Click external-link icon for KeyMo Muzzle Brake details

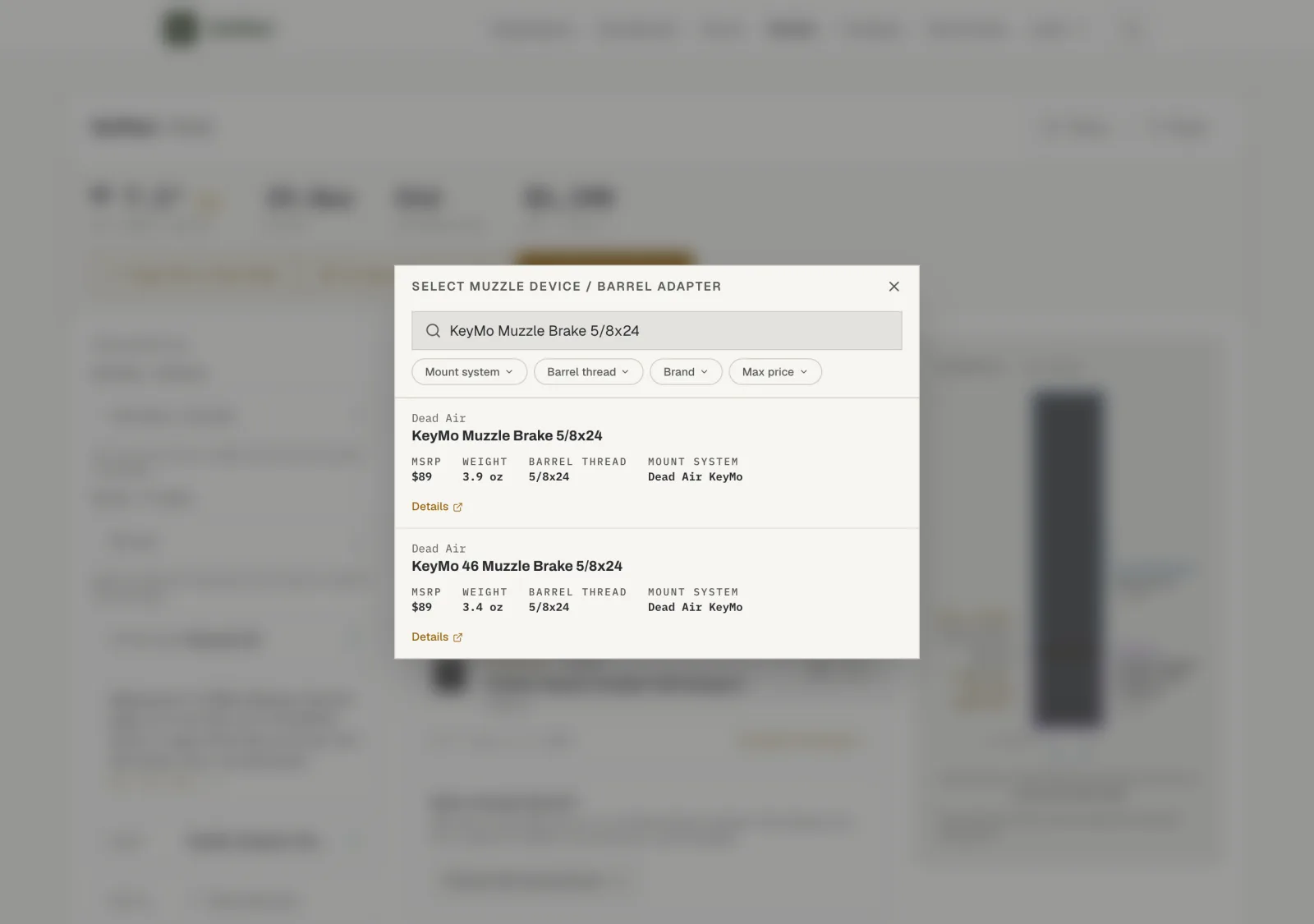[458, 508]
